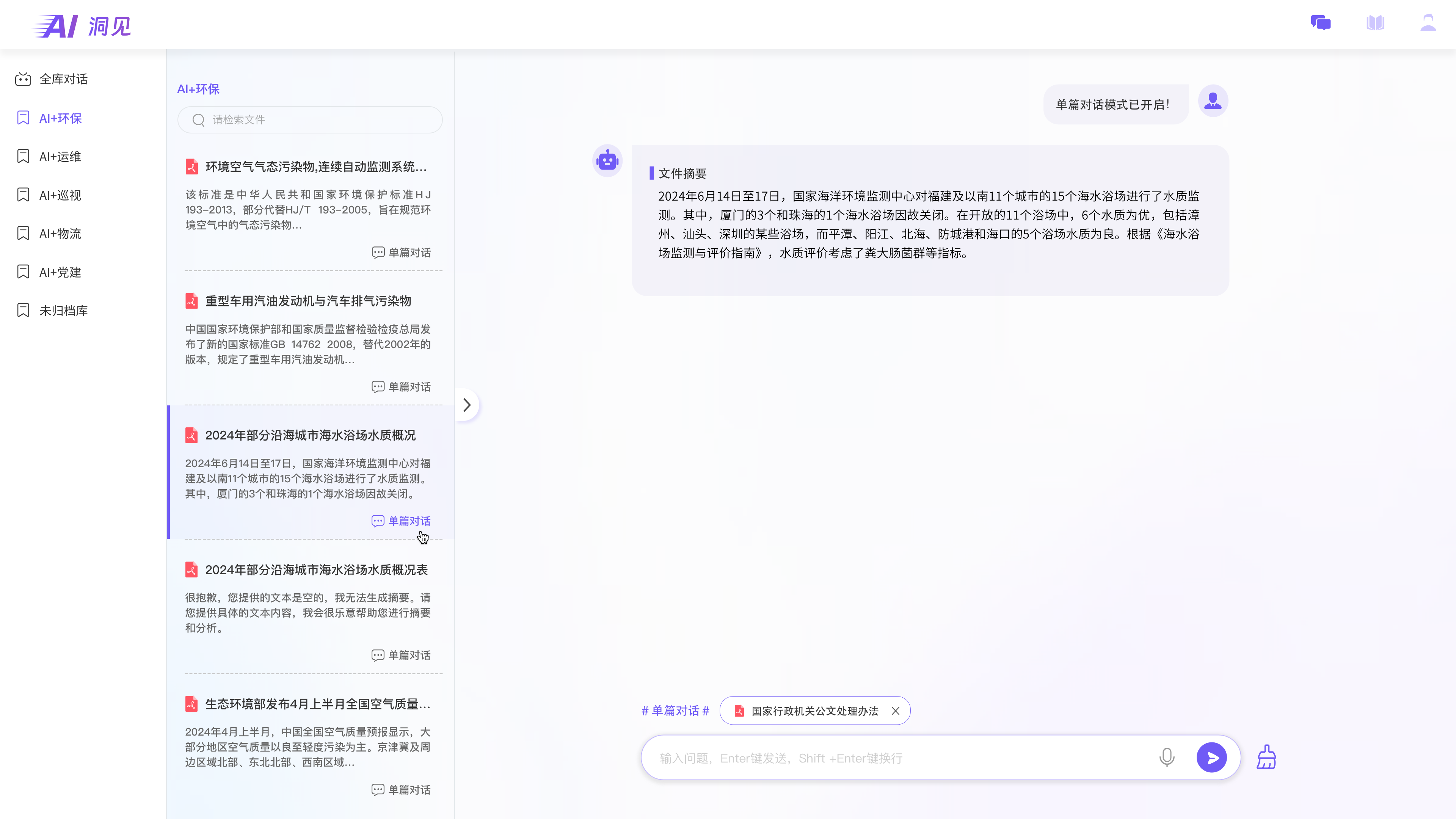Click the search magnifier icon
This screenshot has height=819, width=1456.
coord(198,120)
